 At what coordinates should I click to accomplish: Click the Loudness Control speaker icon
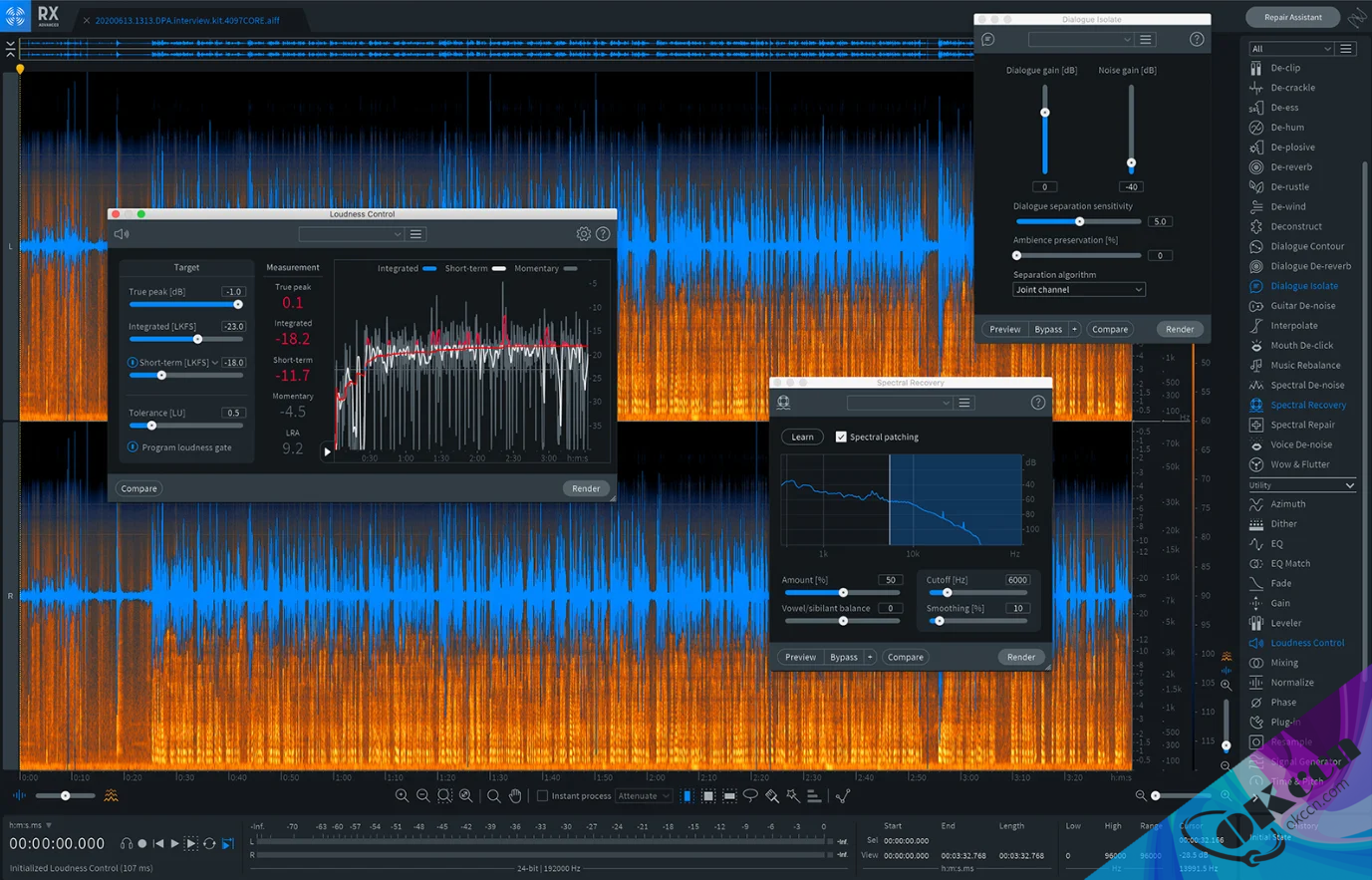click(x=122, y=234)
